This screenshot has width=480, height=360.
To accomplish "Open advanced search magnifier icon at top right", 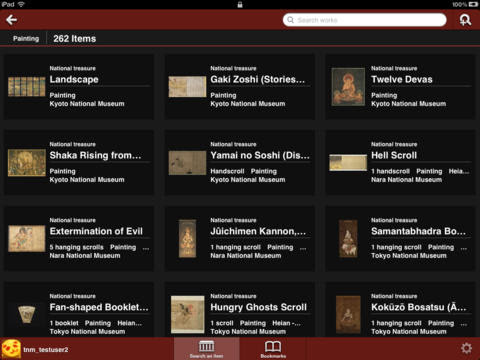I will click(465, 20).
